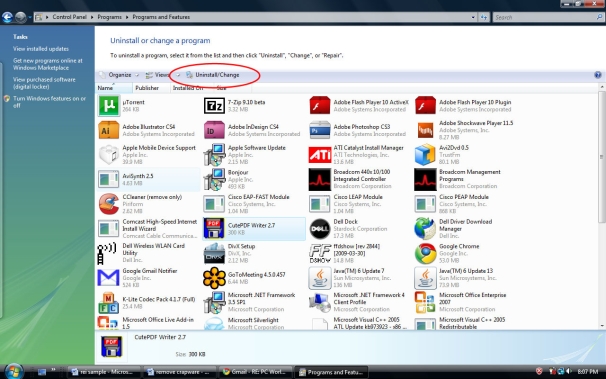Viewport: 606px width, 379px height.
Task: Select the CutePDF Writer 2.7 list icon
Action: click(x=214, y=228)
